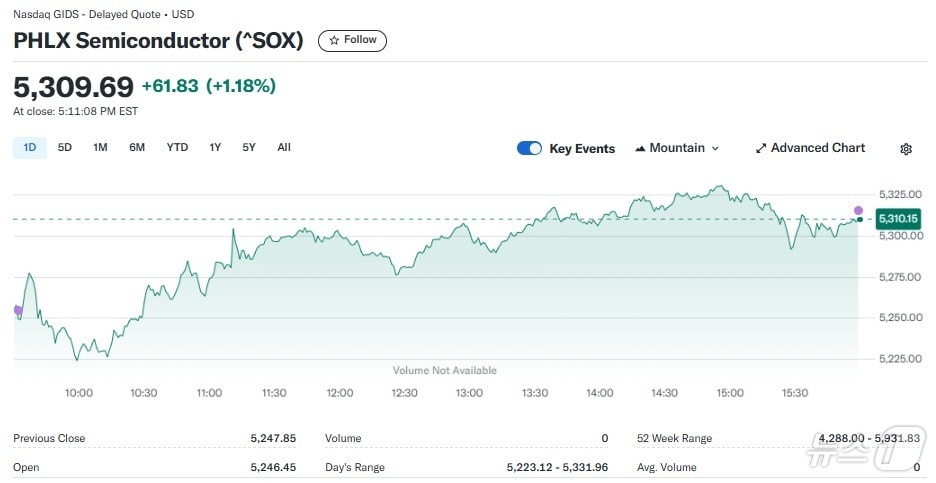
Task: Toggle the Key Events switch
Action: tap(529, 148)
